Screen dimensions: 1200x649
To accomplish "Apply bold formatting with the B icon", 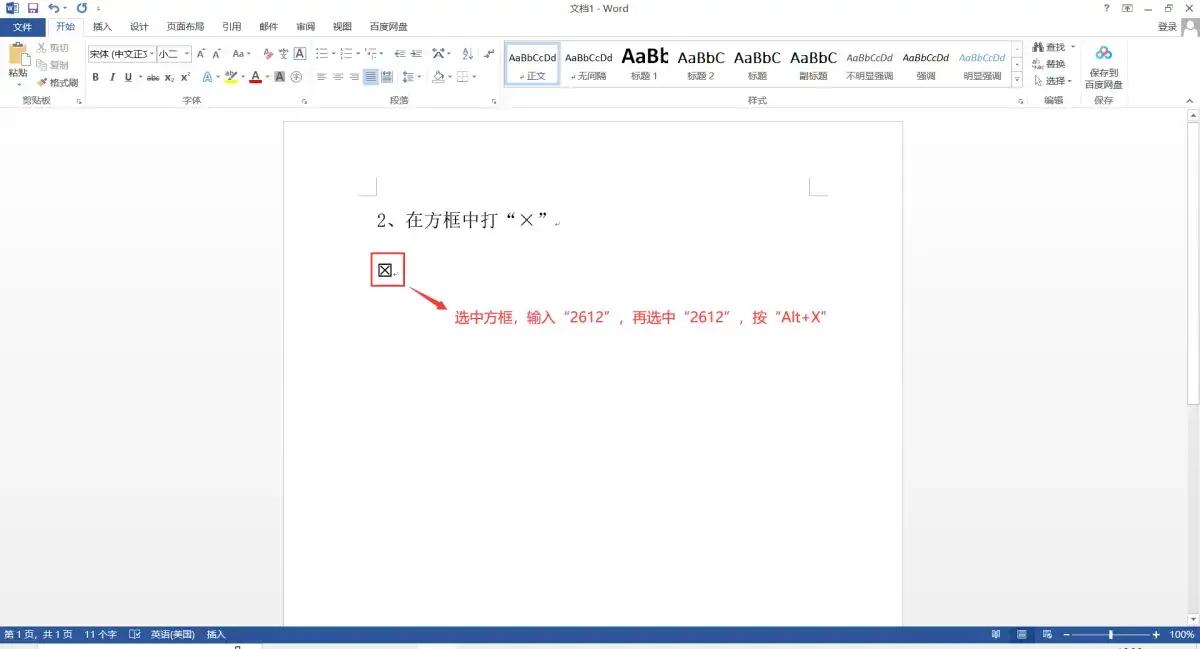I will [95, 75].
